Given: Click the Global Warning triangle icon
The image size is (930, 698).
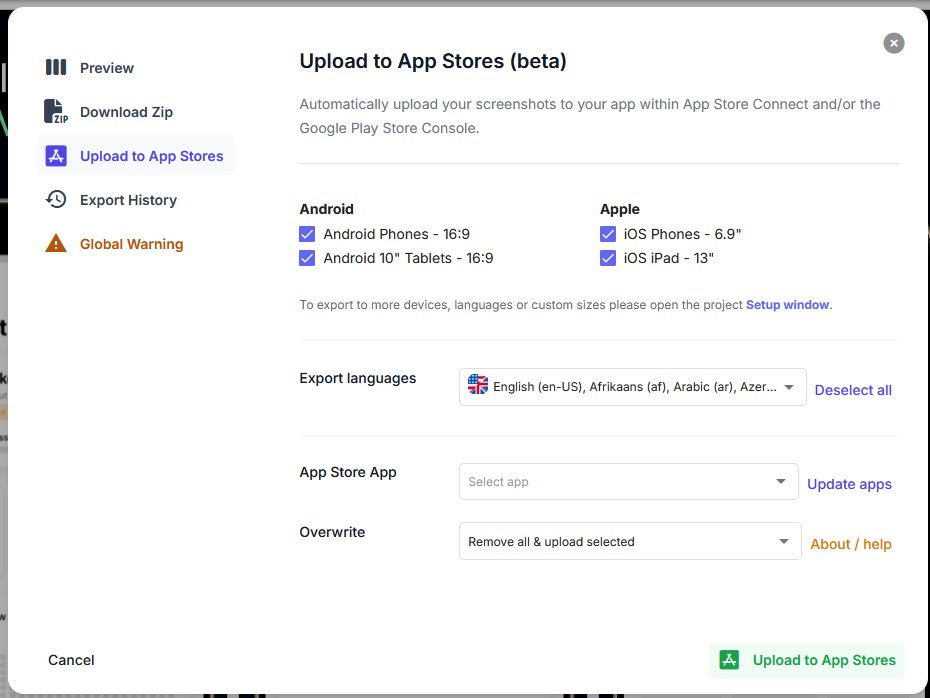Looking at the screenshot, I should (56, 244).
